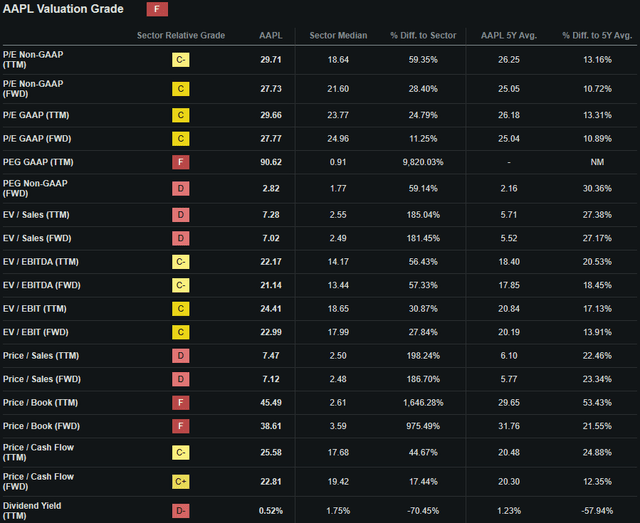
Task: Select the Price / Cash Flow (FWD) row label
Action: 38,482
